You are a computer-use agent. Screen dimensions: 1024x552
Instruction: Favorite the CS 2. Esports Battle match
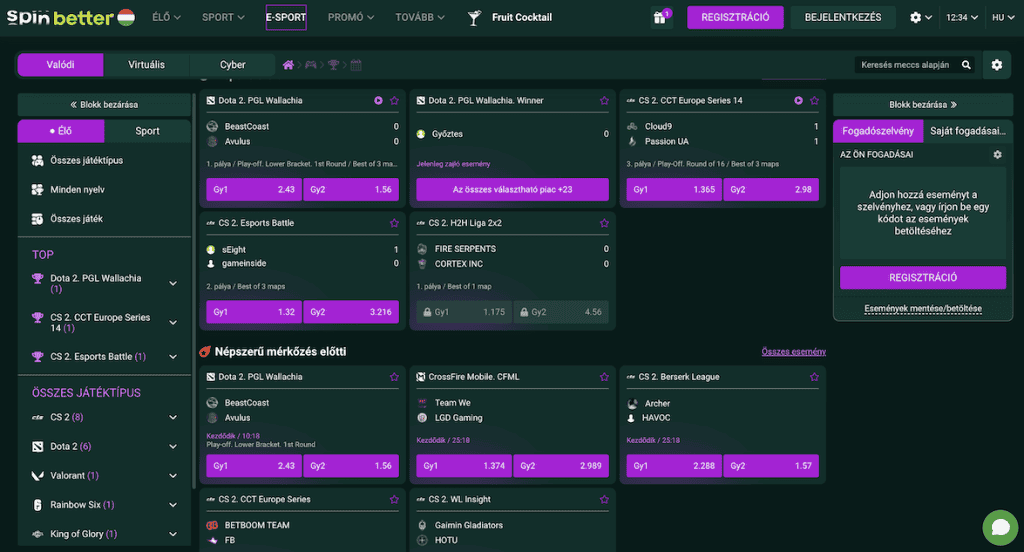(x=394, y=223)
